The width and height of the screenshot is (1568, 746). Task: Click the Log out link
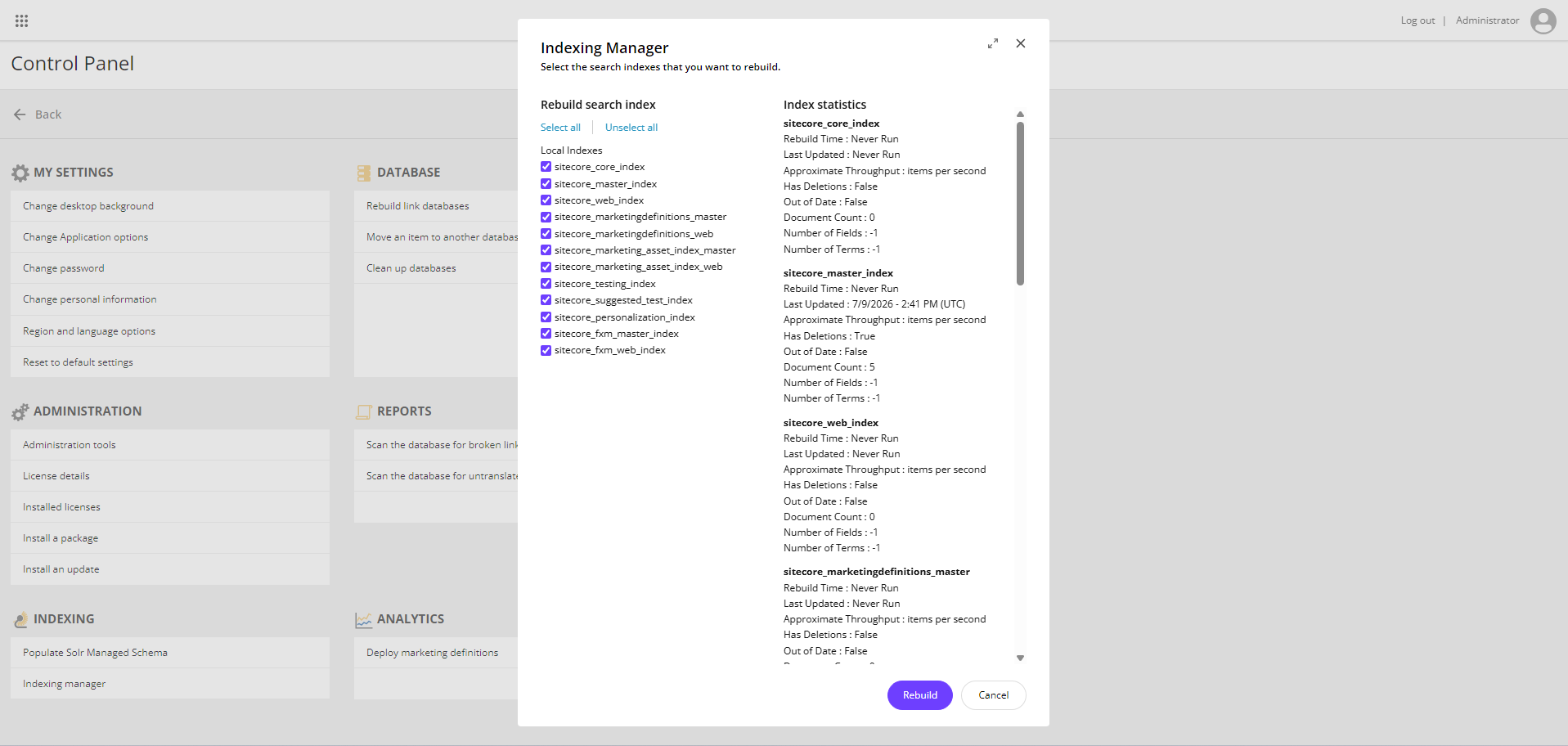pyautogui.click(x=1417, y=20)
